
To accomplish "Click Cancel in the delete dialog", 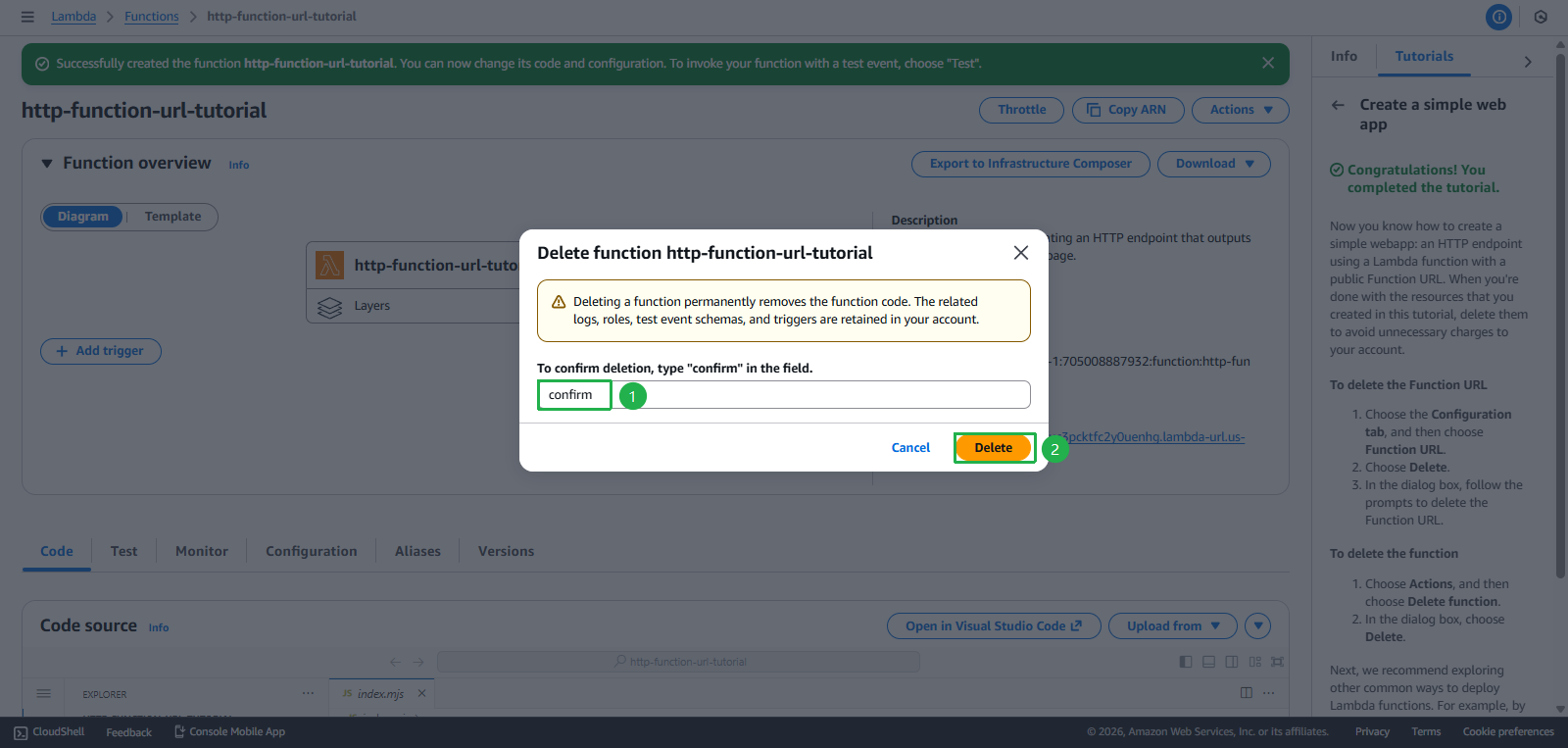I will point(910,448).
